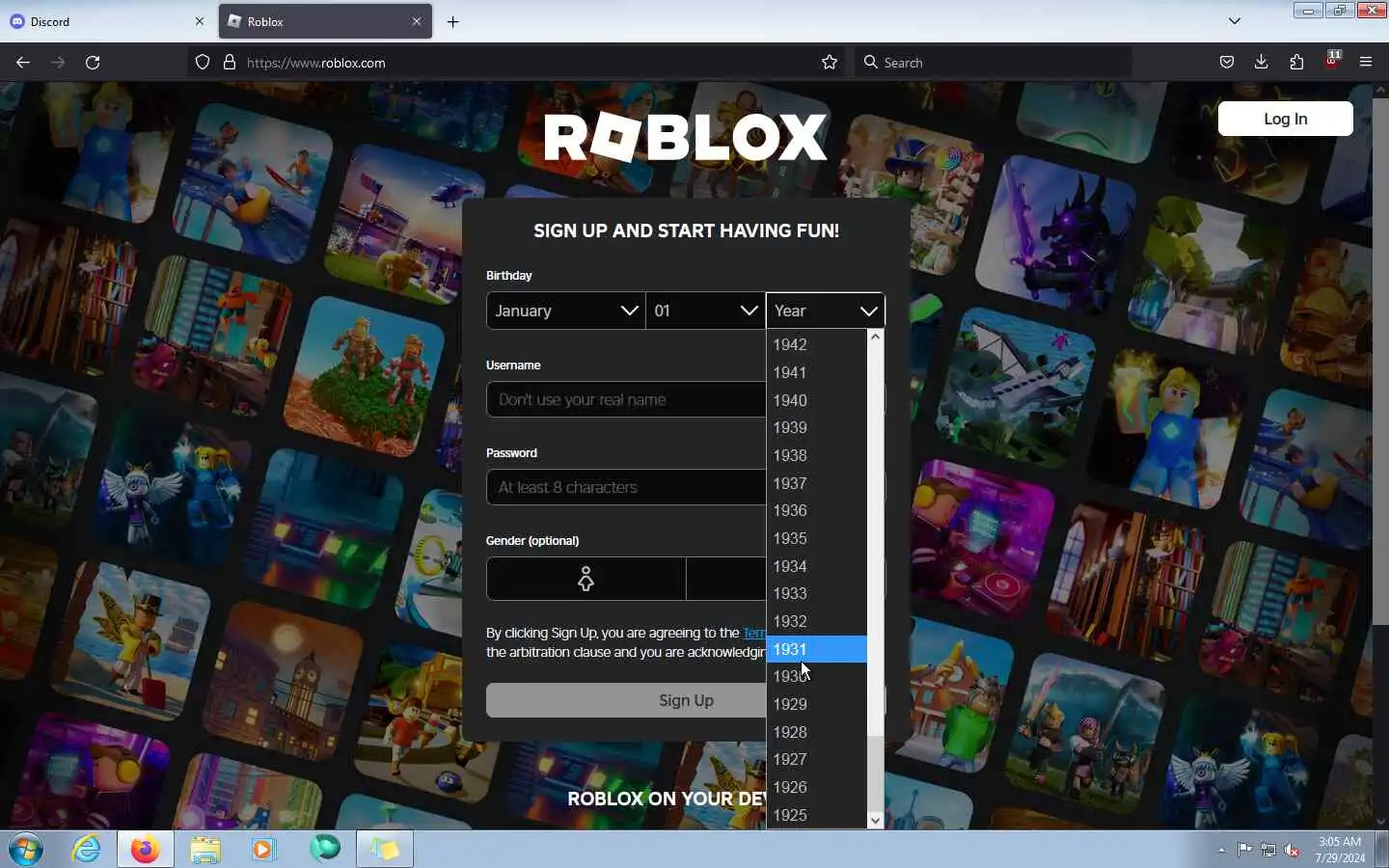Click the Roblox logo
1389x868 pixels.
pos(686,137)
